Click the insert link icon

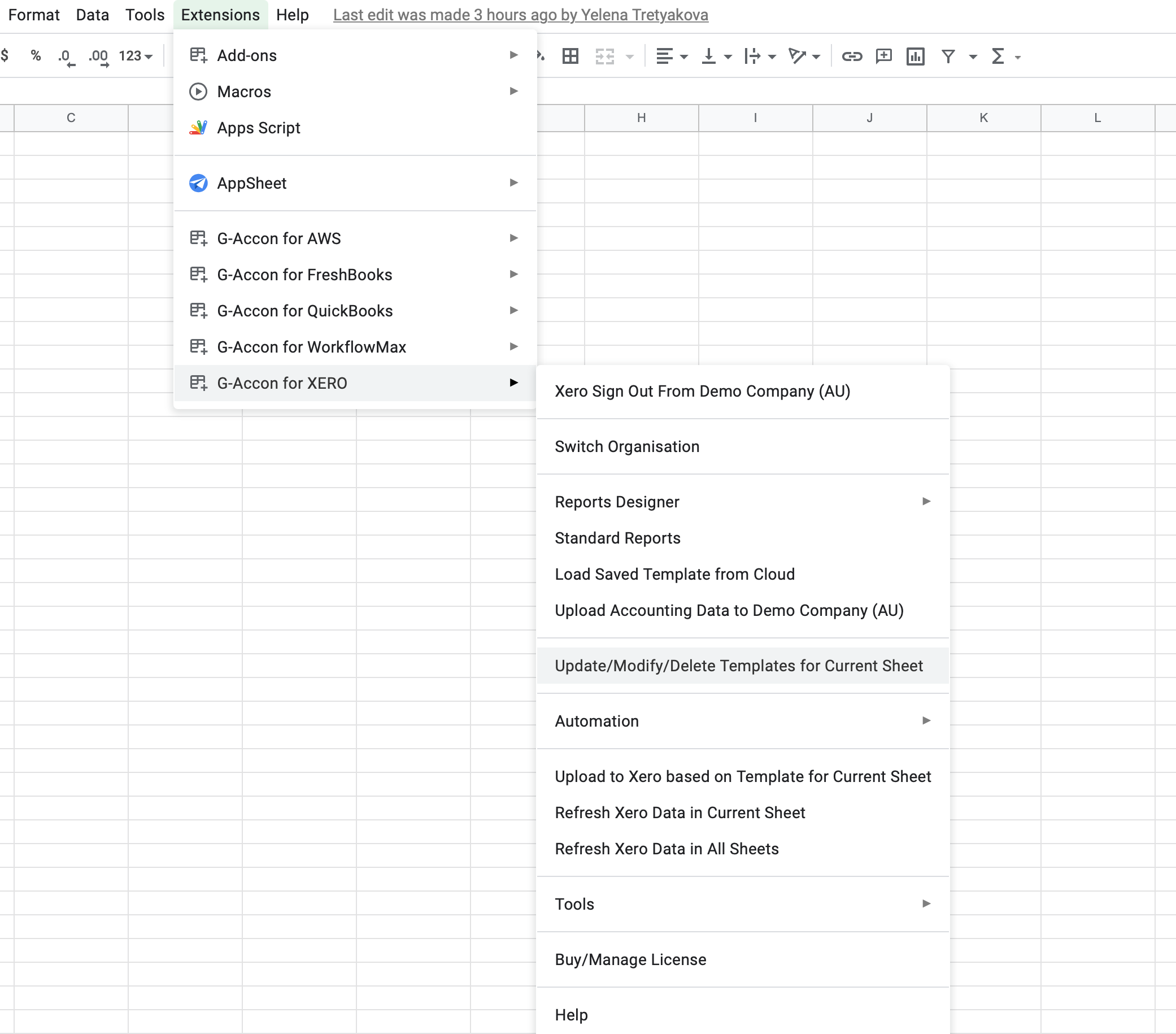(852, 57)
